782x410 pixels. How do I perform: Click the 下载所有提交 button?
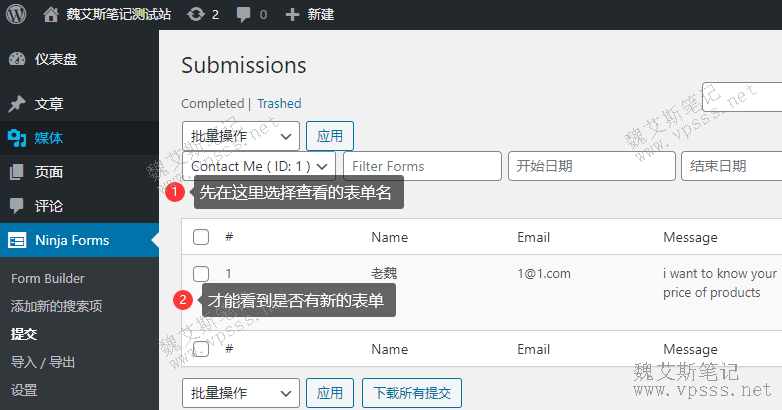click(411, 393)
